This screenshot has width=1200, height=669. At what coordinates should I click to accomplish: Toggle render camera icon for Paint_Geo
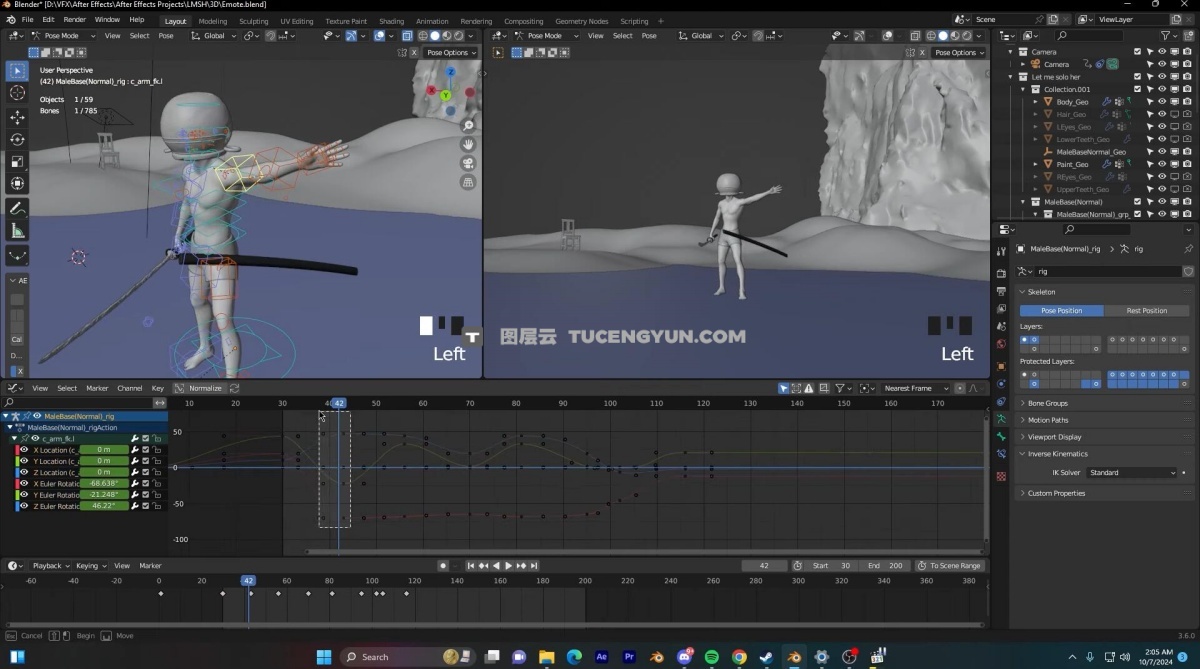pos(1187,165)
